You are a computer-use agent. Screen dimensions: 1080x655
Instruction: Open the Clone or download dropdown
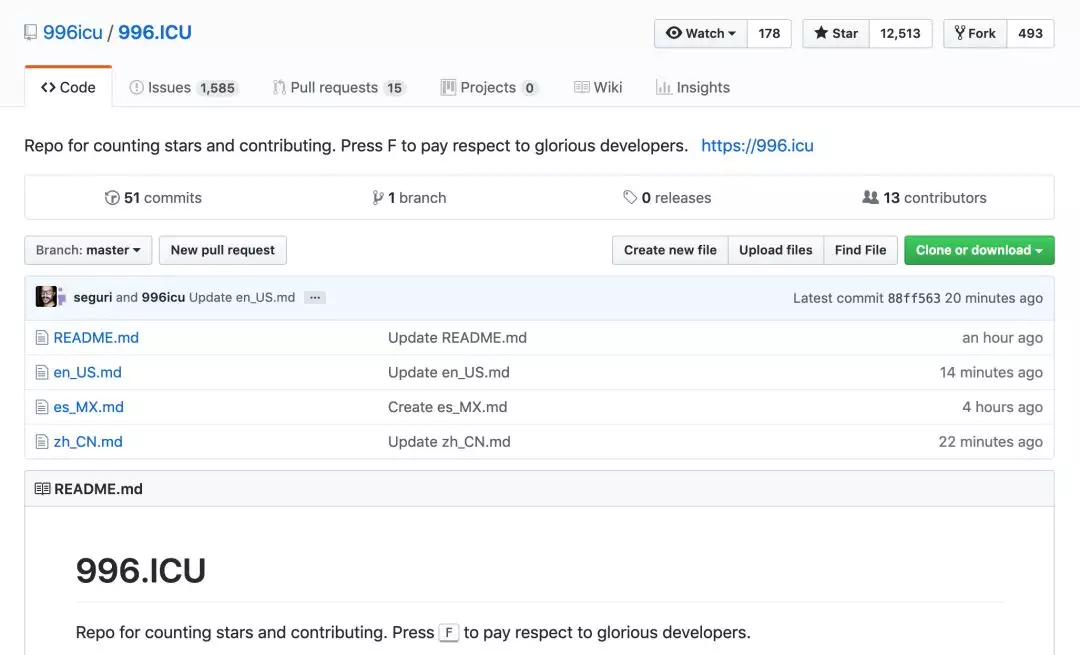click(979, 250)
